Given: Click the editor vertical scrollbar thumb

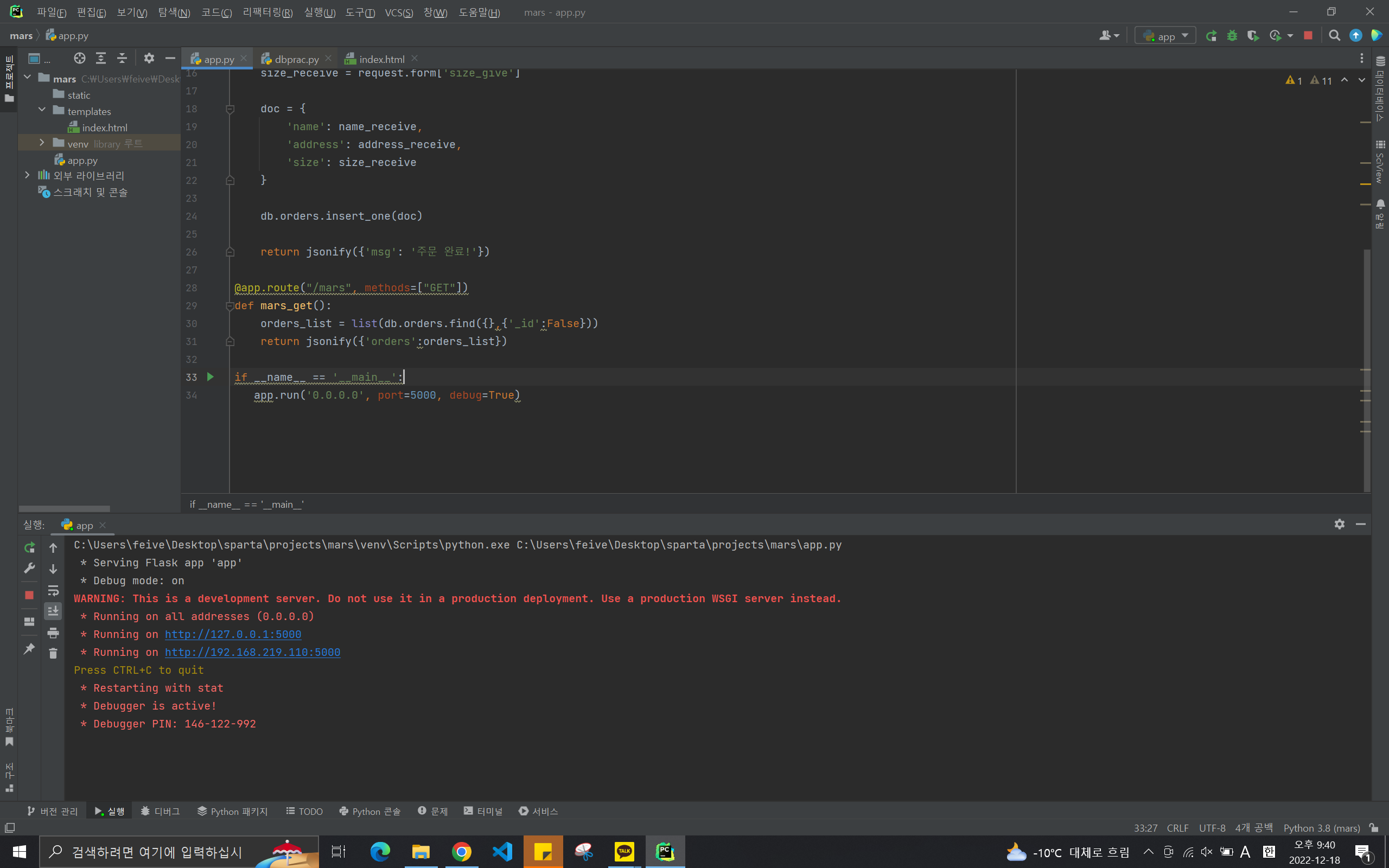Looking at the screenshot, I should [x=1367, y=371].
